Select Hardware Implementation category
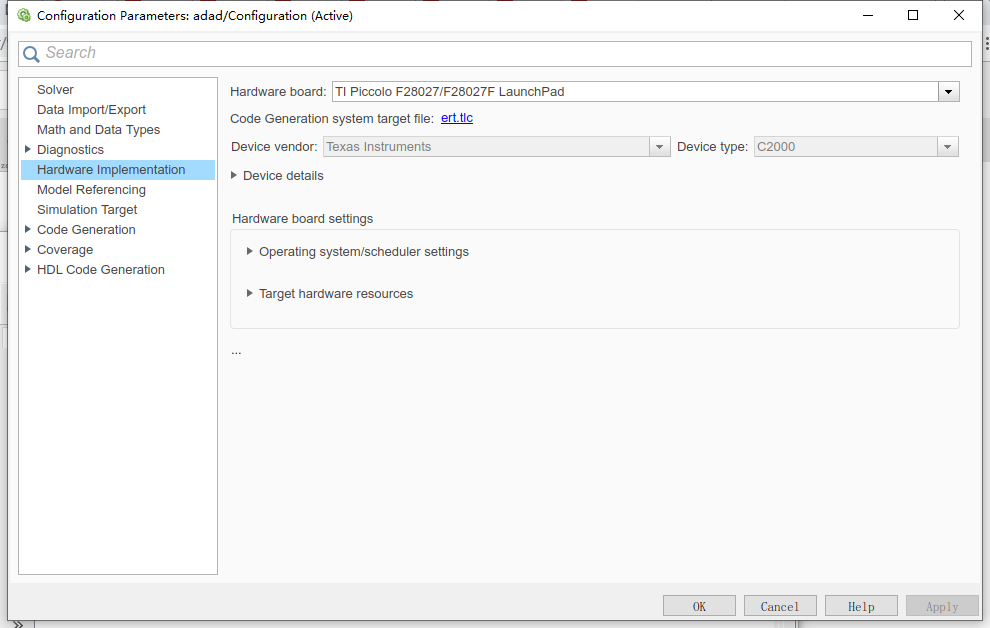Screen dimensions: 990x628 pos(117,170)
